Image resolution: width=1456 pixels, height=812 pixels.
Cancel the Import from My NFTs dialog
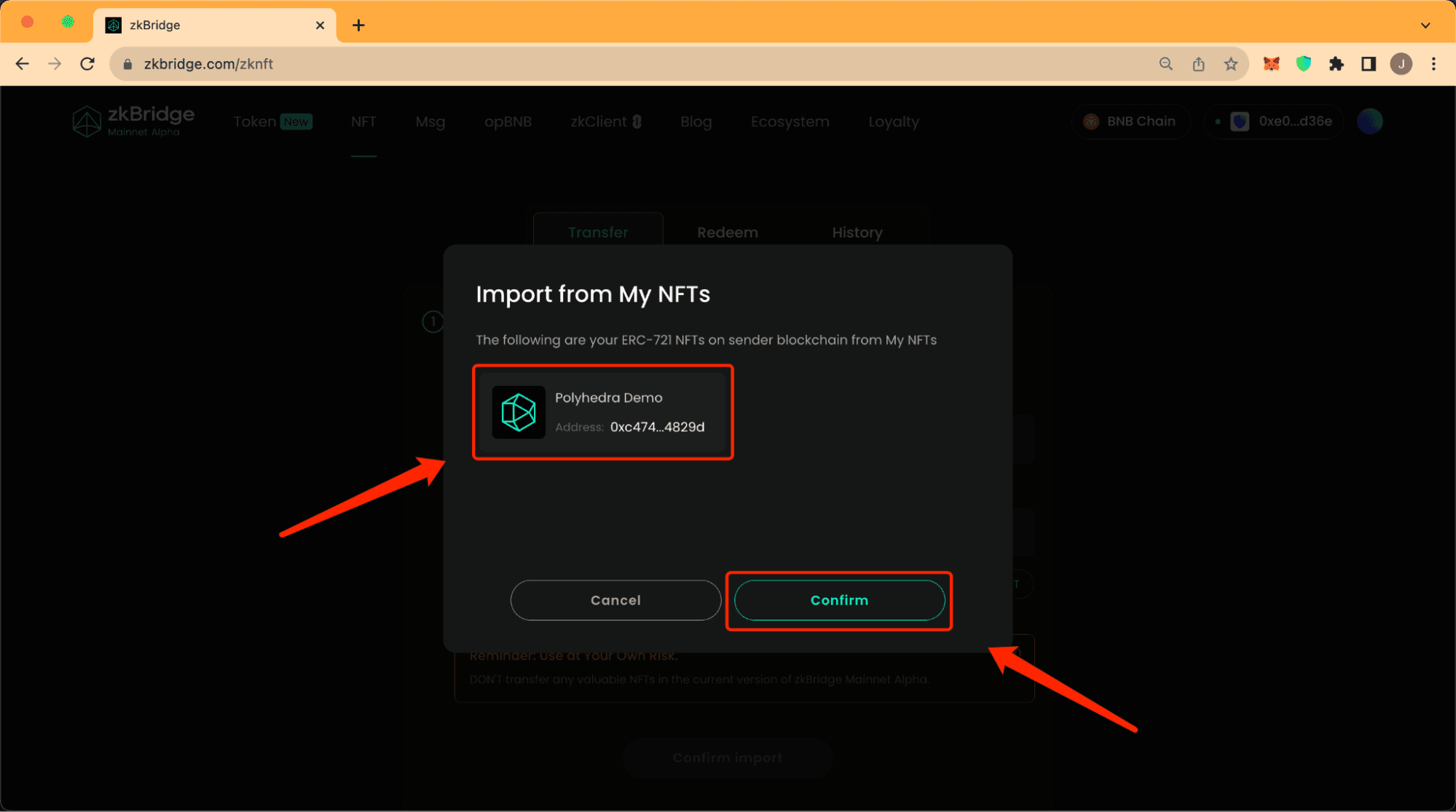tap(615, 600)
